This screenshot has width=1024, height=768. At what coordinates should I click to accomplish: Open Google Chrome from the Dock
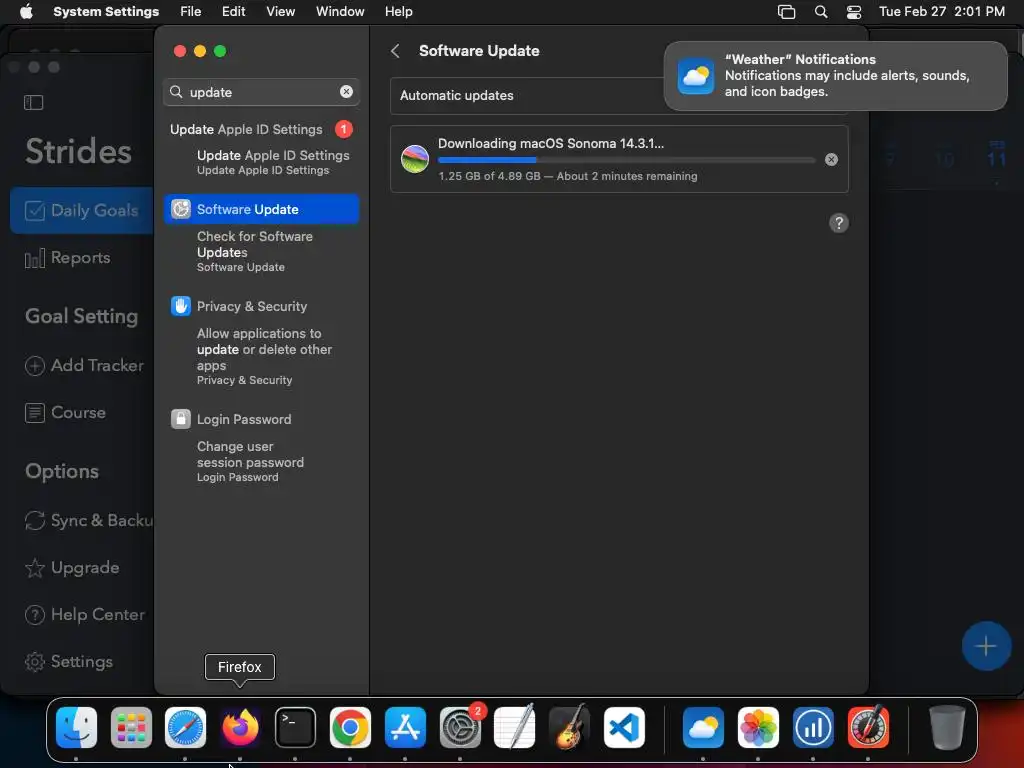350,727
